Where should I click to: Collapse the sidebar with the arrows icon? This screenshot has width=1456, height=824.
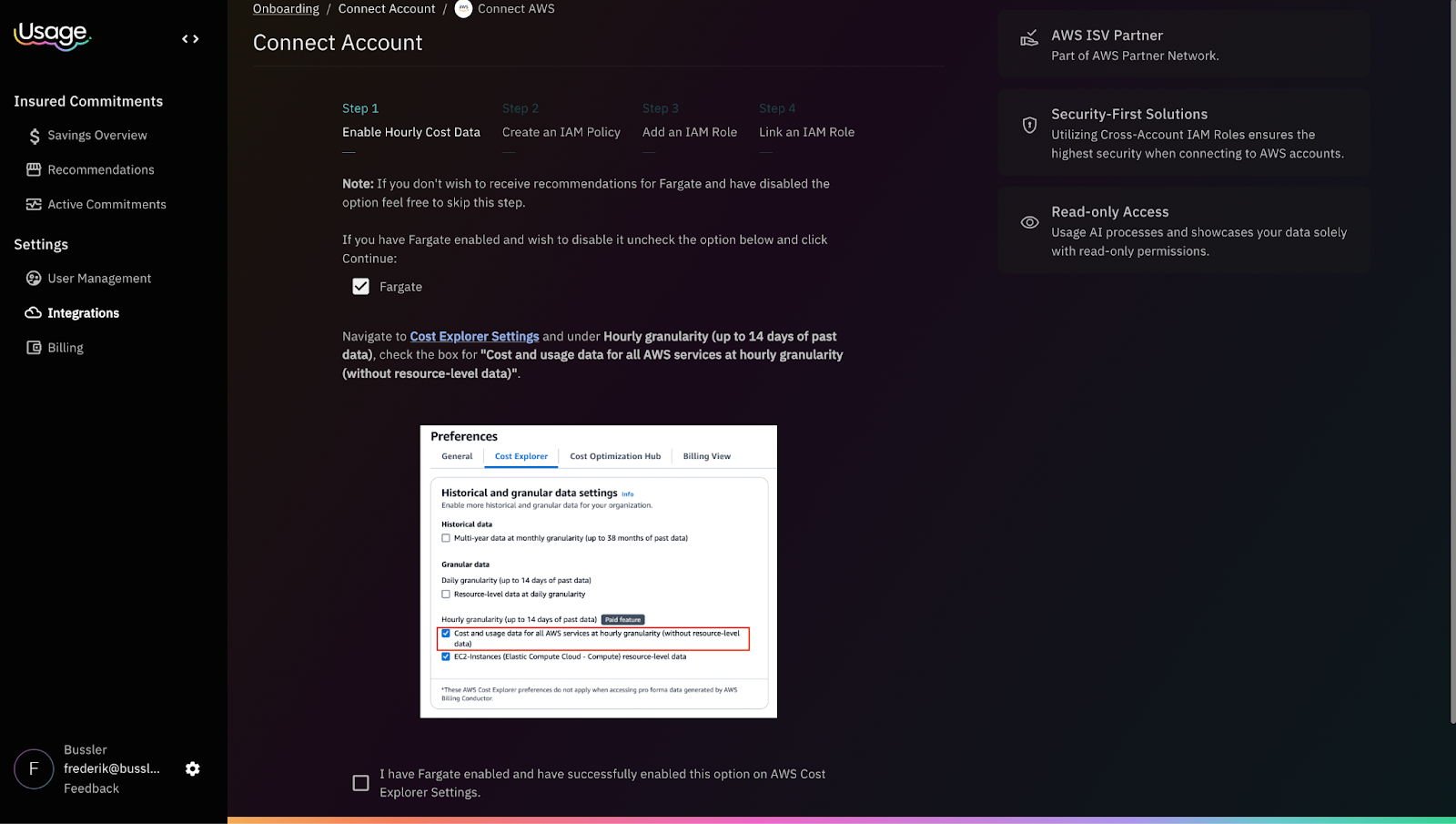tap(190, 39)
